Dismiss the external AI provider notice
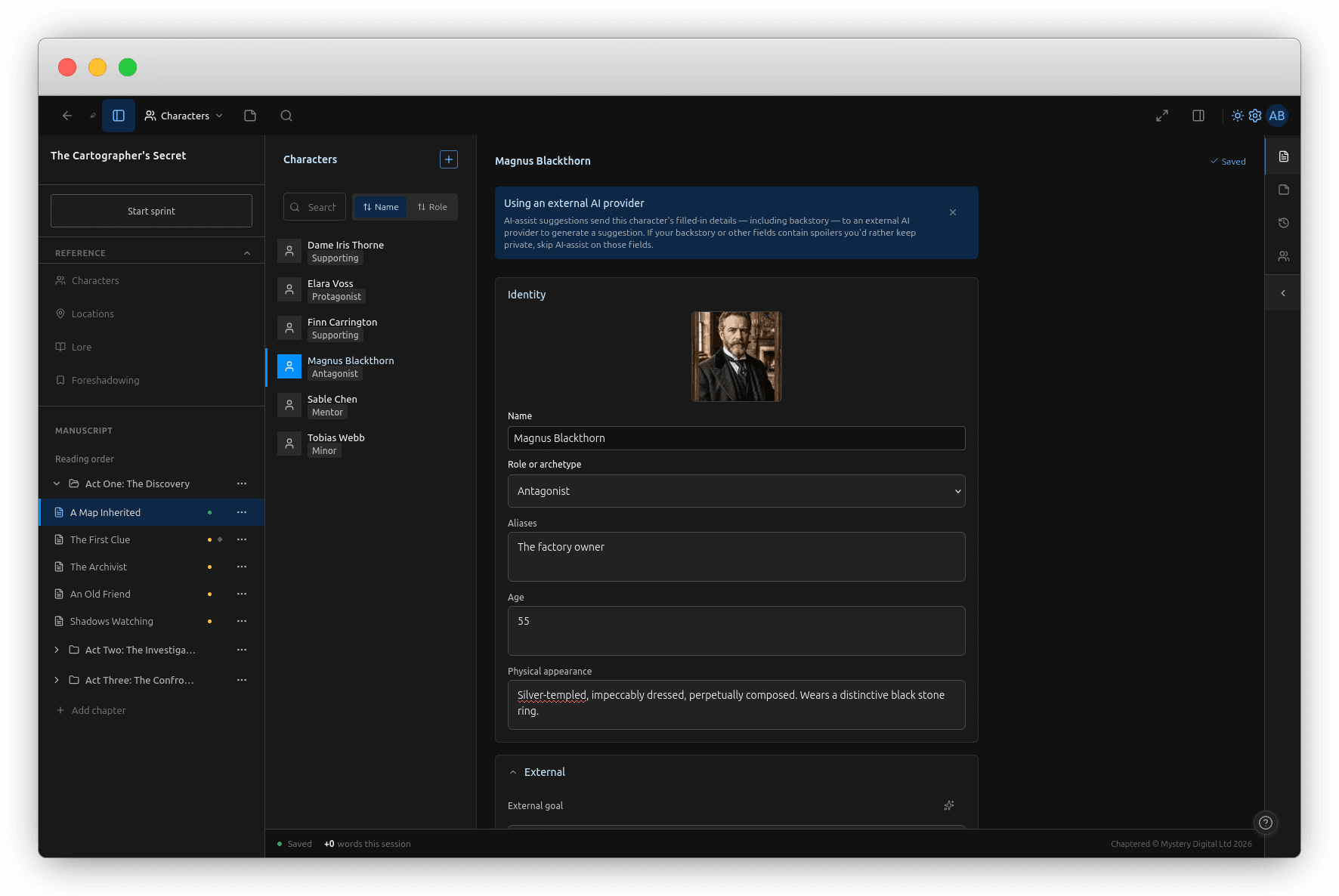The image size is (1339, 896). click(x=953, y=212)
